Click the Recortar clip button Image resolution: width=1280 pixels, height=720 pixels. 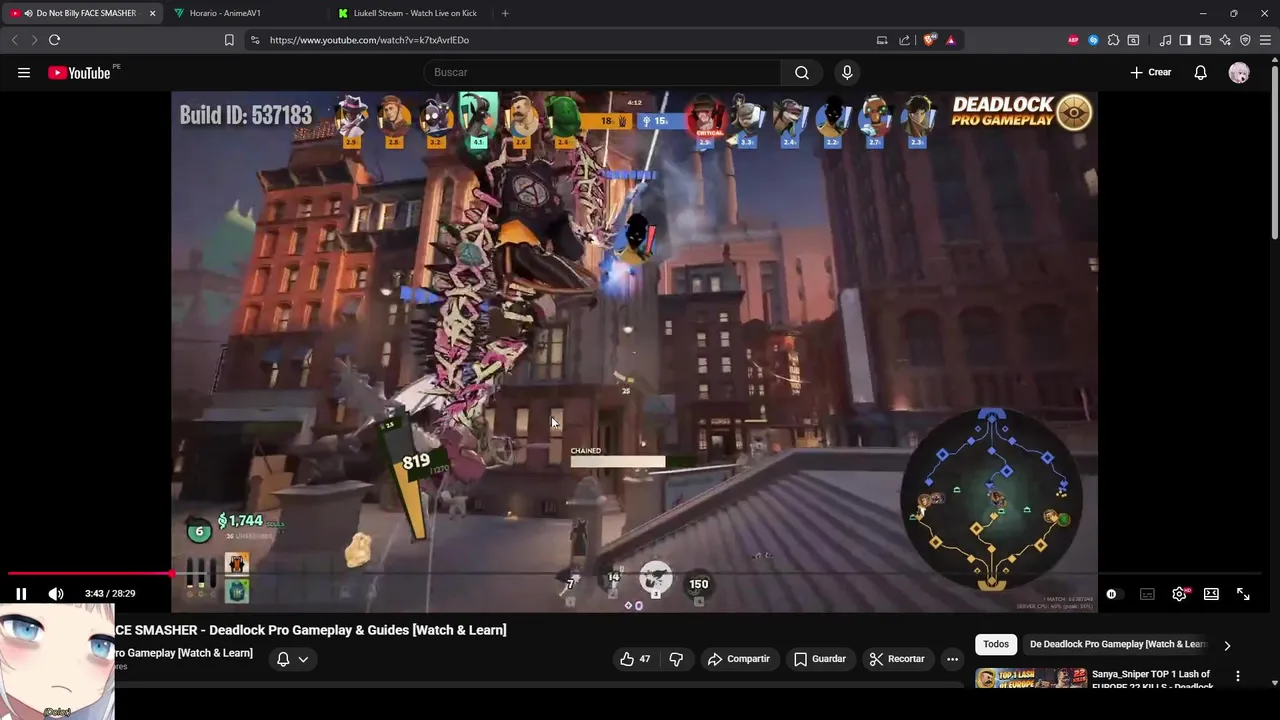897,659
